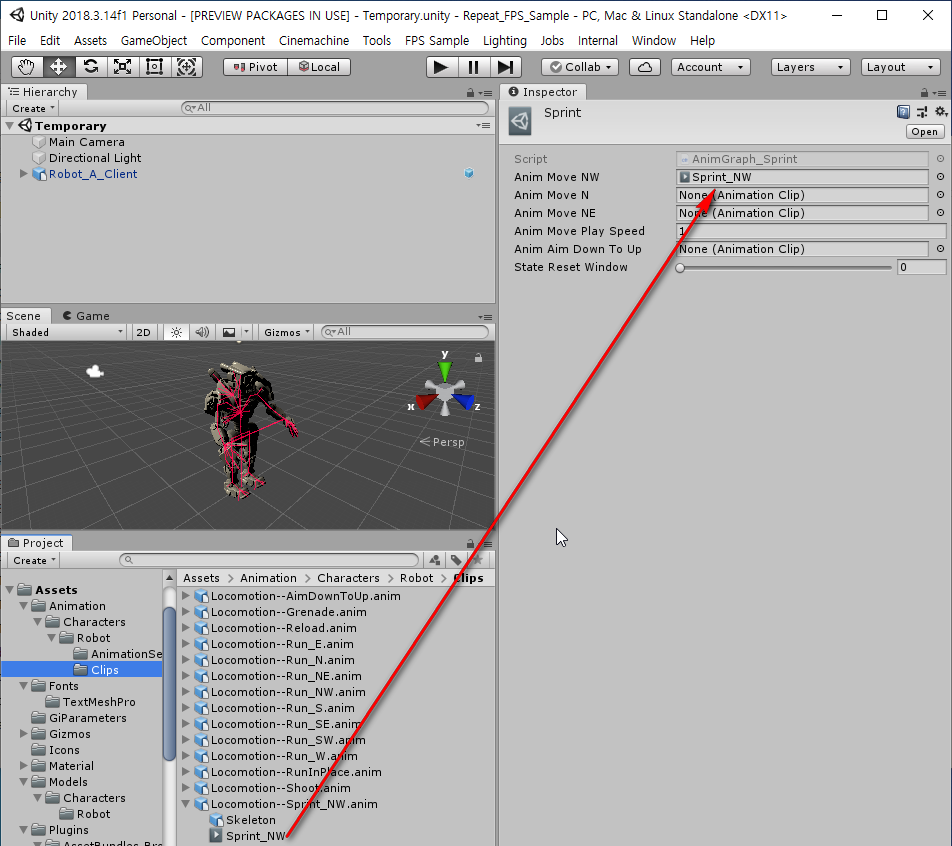The image size is (952, 846).
Task: Open Hierarchy Create dropdown
Action: [x=33, y=108]
